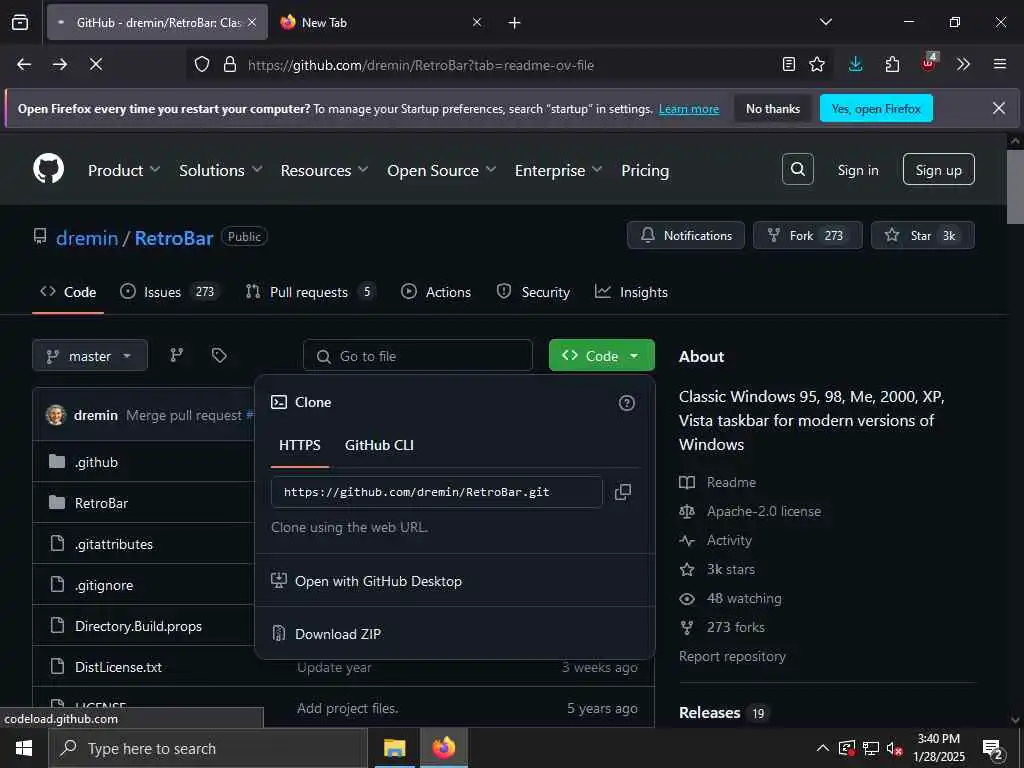Screen dimensions: 1024x768
Task: Click dremin's avatar in commit row
Action: coord(56,415)
